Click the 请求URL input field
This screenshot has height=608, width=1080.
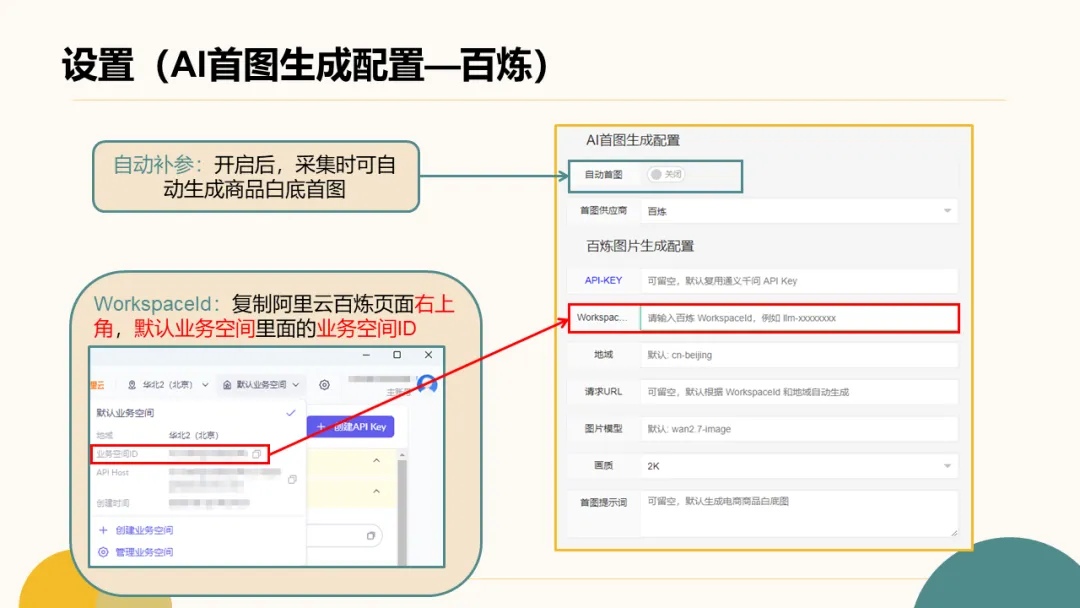coord(799,392)
